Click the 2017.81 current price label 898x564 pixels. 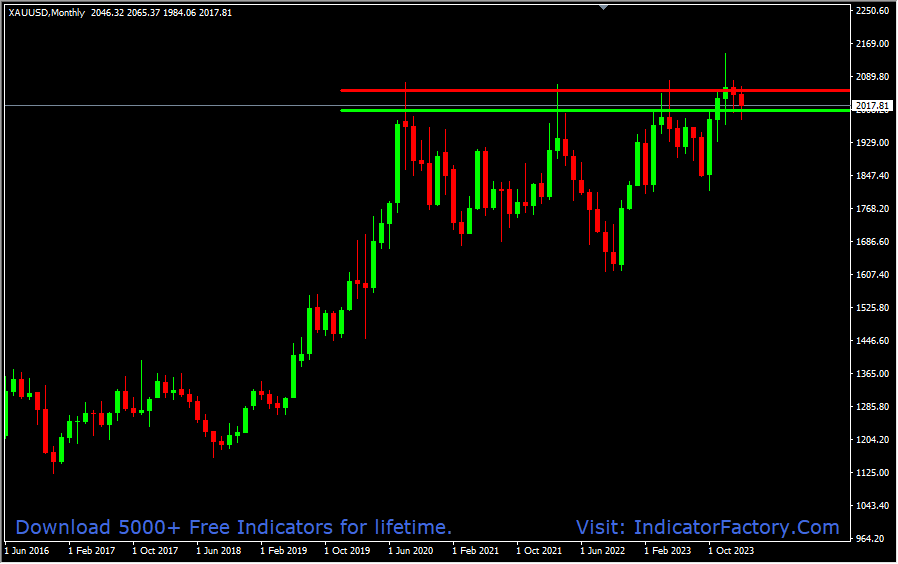[873, 106]
